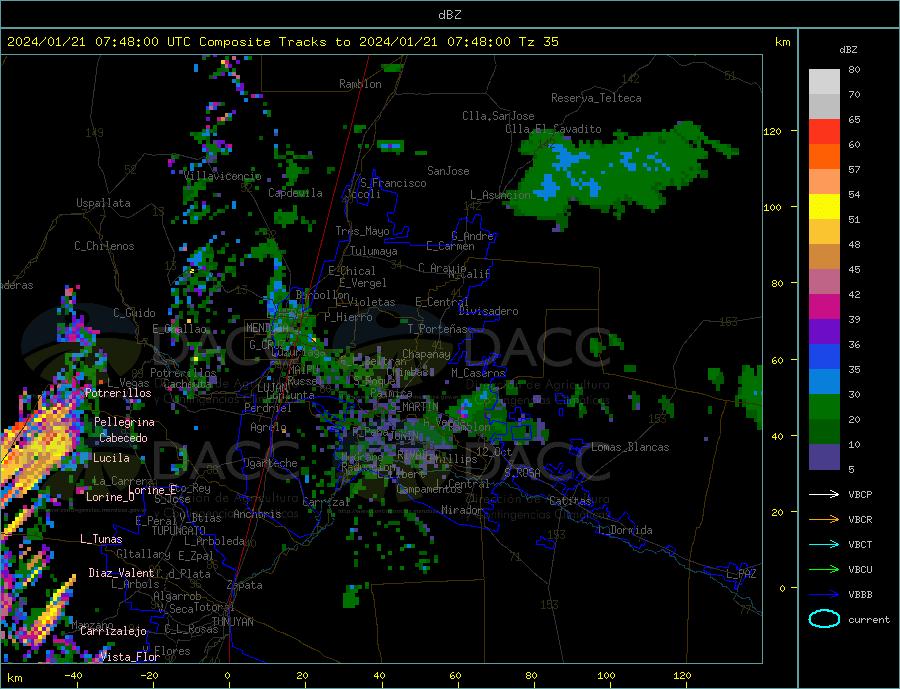This screenshot has height=689, width=900.
Task: Click the L_Dormida map label
Action: tap(626, 530)
